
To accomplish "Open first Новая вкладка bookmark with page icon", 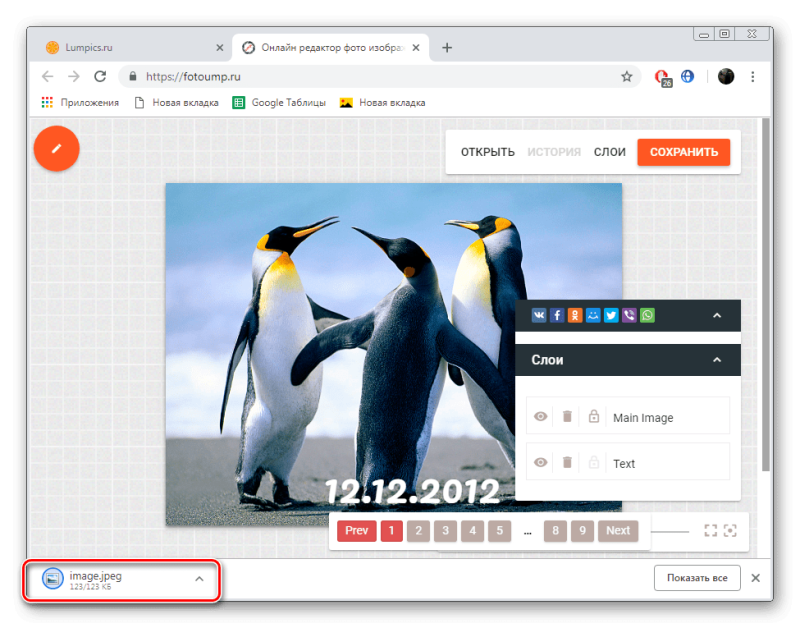I will point(176,103).
